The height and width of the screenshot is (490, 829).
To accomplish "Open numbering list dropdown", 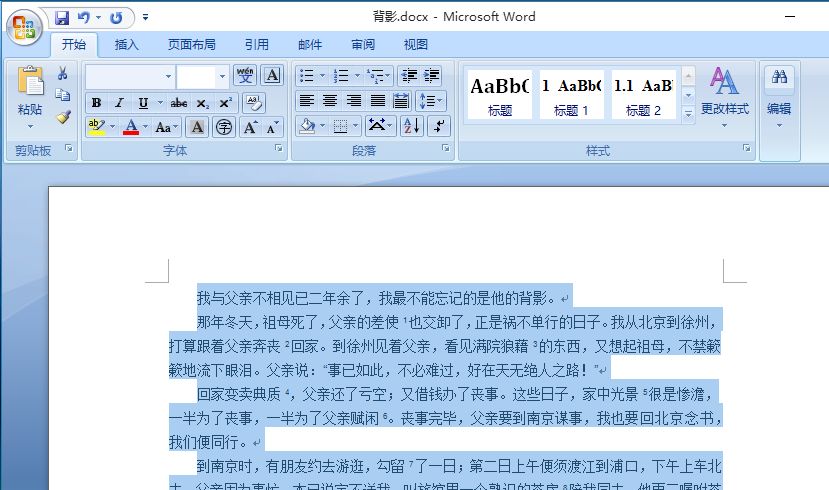I will (x=357, y=76).
